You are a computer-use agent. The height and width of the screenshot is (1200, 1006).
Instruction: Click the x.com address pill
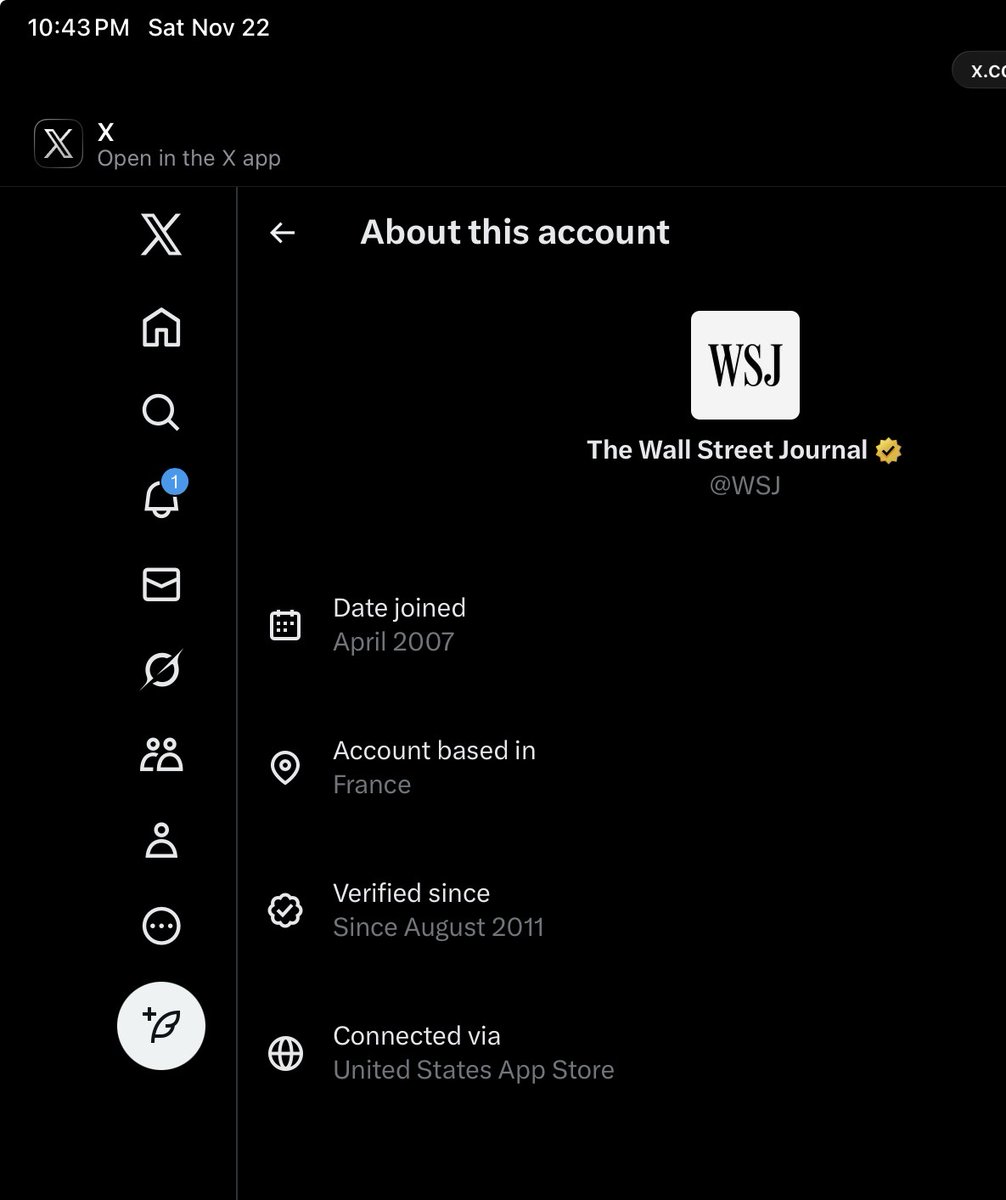coord(980,70)
